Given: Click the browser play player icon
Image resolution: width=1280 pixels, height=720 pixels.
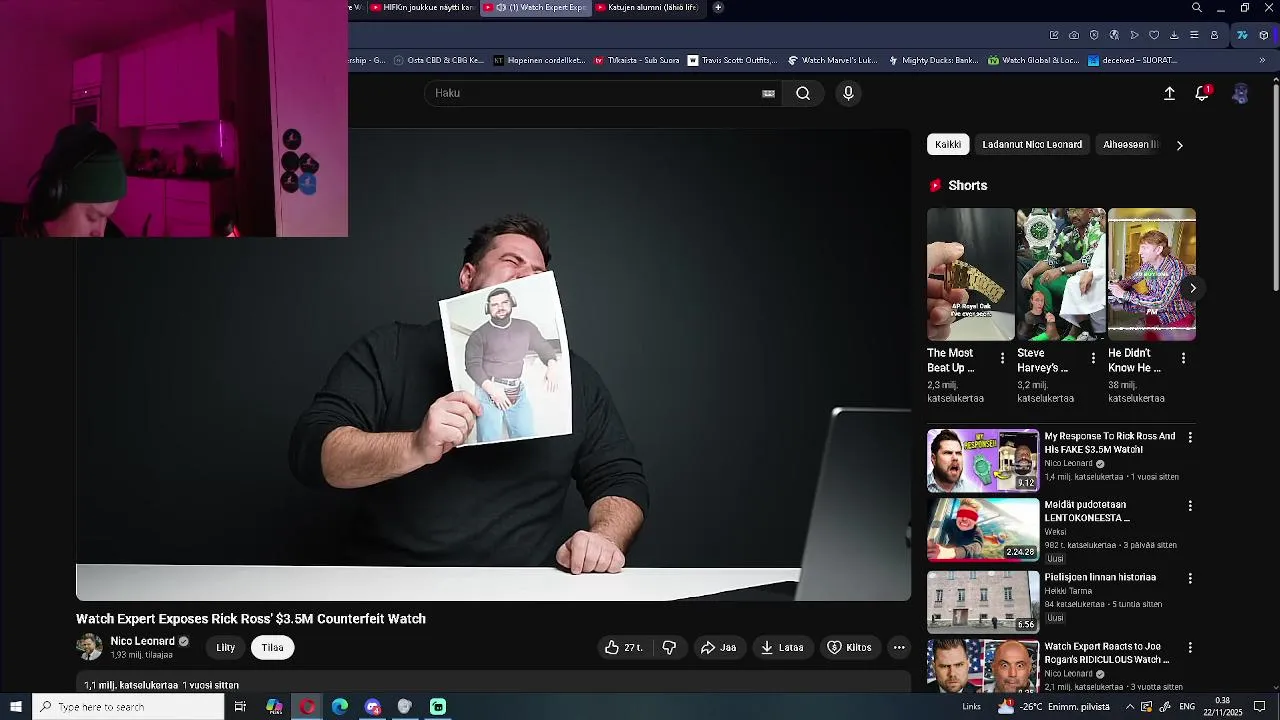Looking at the screenshot, I should tap(1134, 35).
